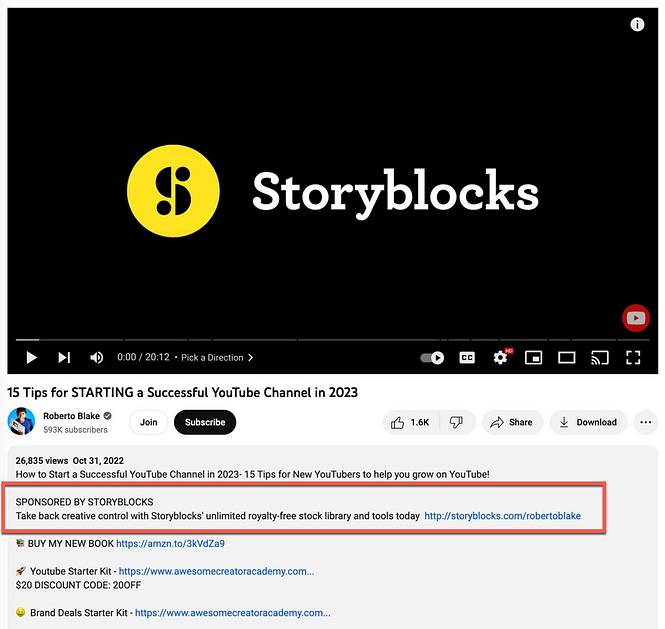The height and width of the screenshot is (629, 665).
Task: Expand the Pick a Direction chapter
Action: 217,358
